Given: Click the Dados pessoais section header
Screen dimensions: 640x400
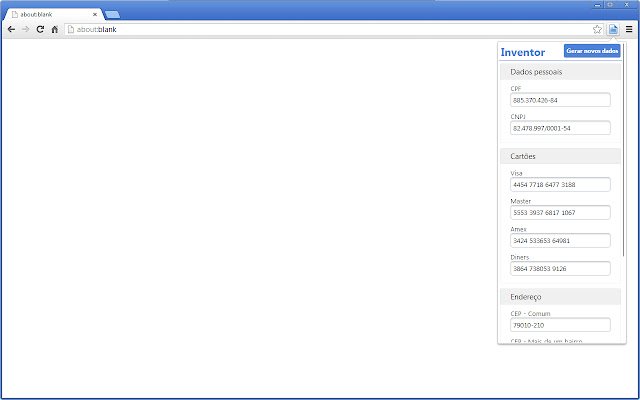Looking at the screenshot, I should [560, 72].
